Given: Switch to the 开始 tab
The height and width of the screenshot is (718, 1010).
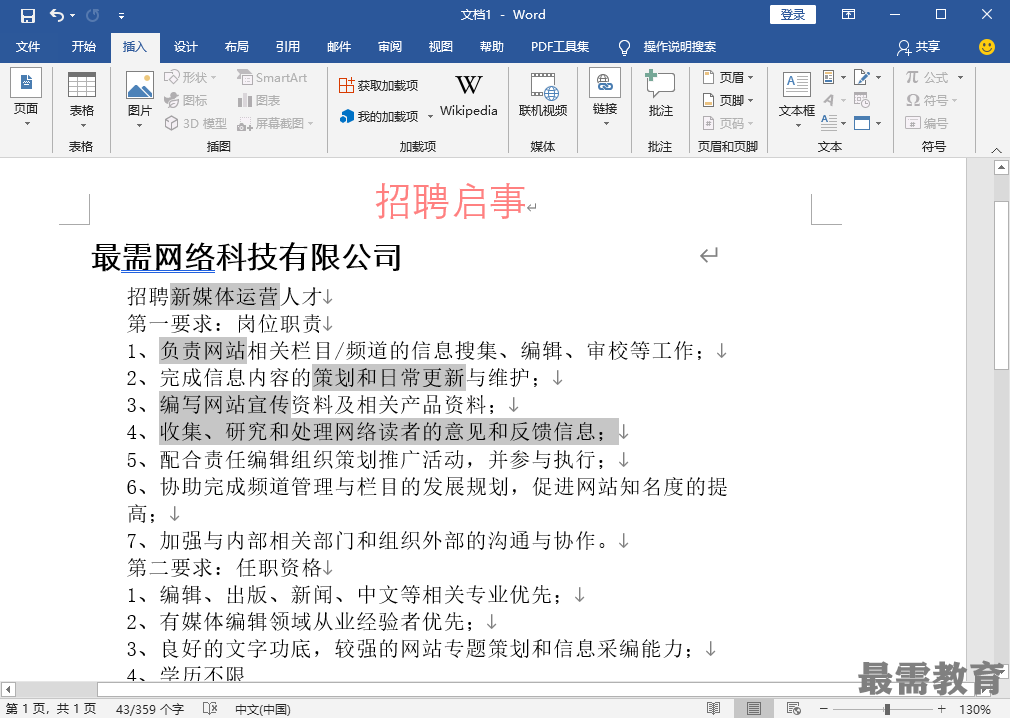Looking at the screenshot, I should click(84, 46).
